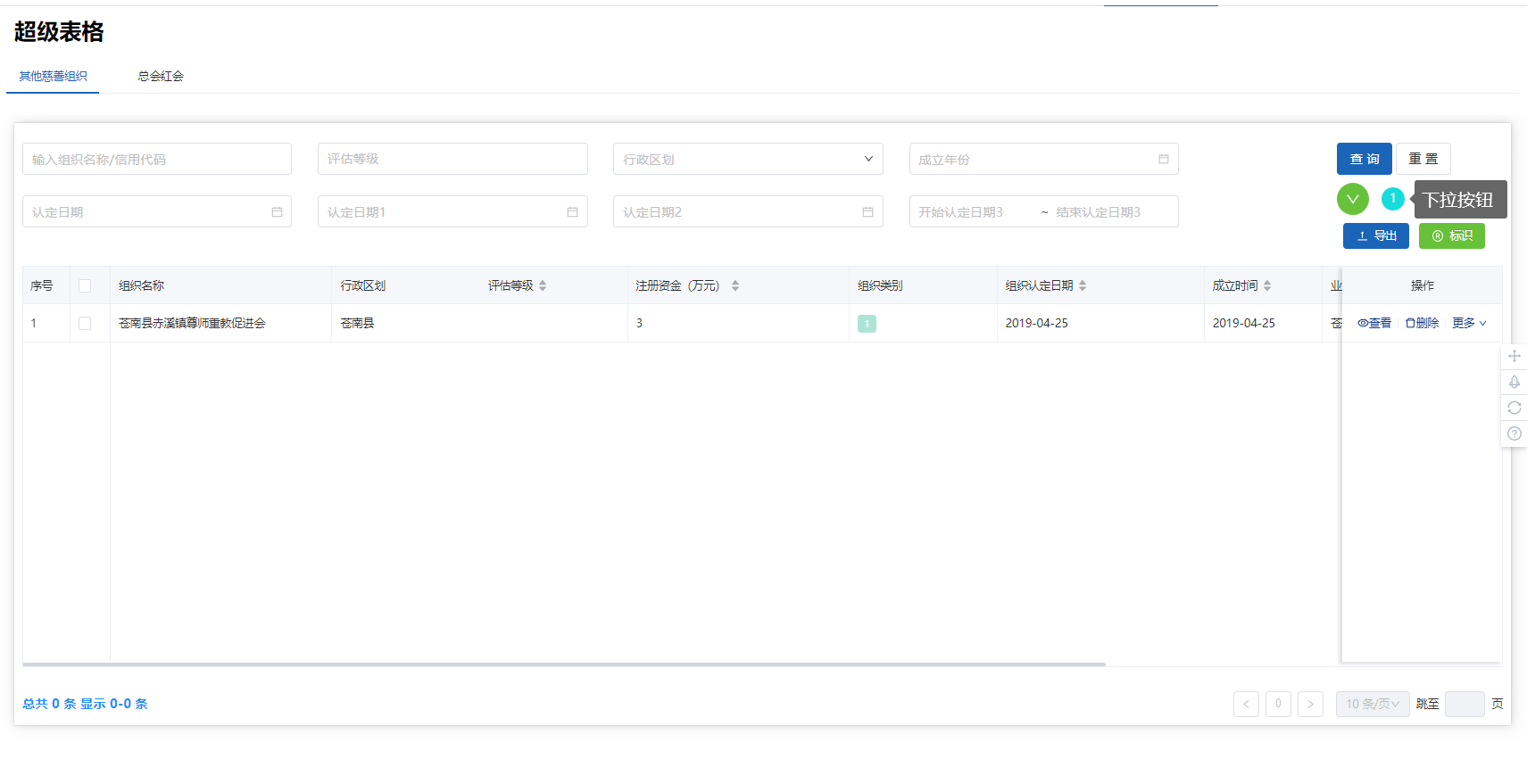Click the teal number 1 badge

tap(1392, 199)
